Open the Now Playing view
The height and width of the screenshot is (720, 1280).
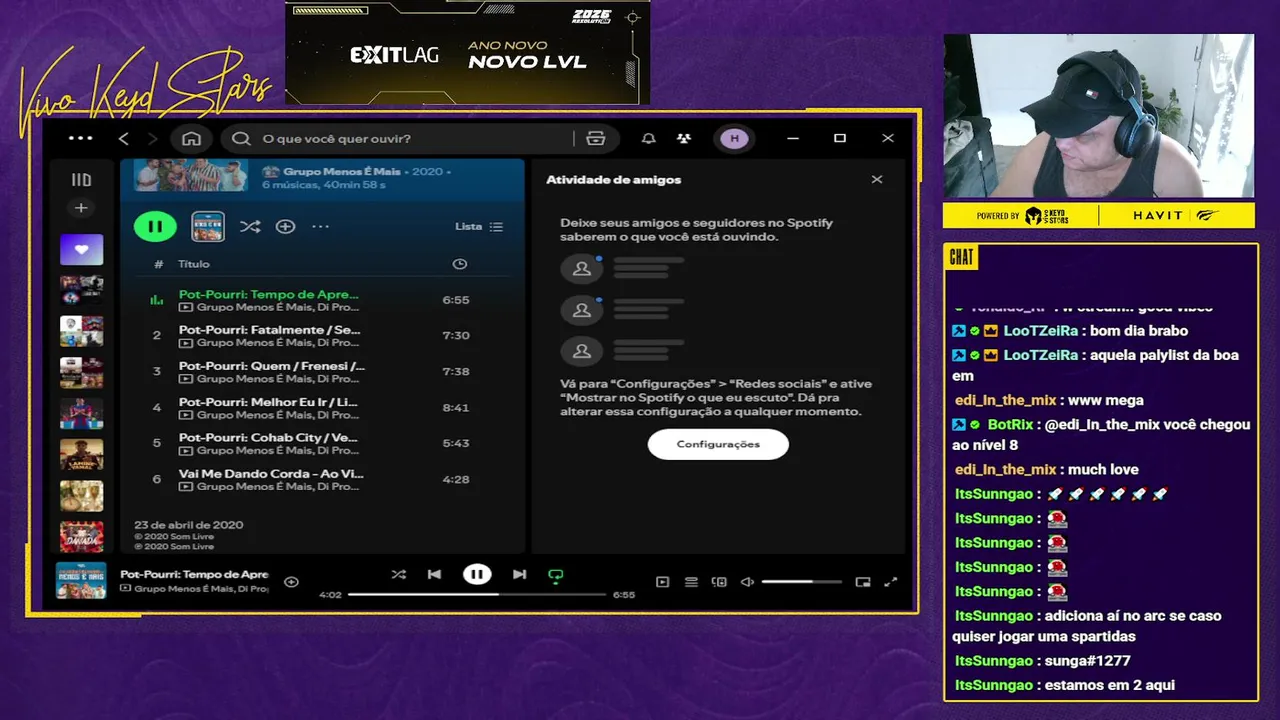[662, 582]
